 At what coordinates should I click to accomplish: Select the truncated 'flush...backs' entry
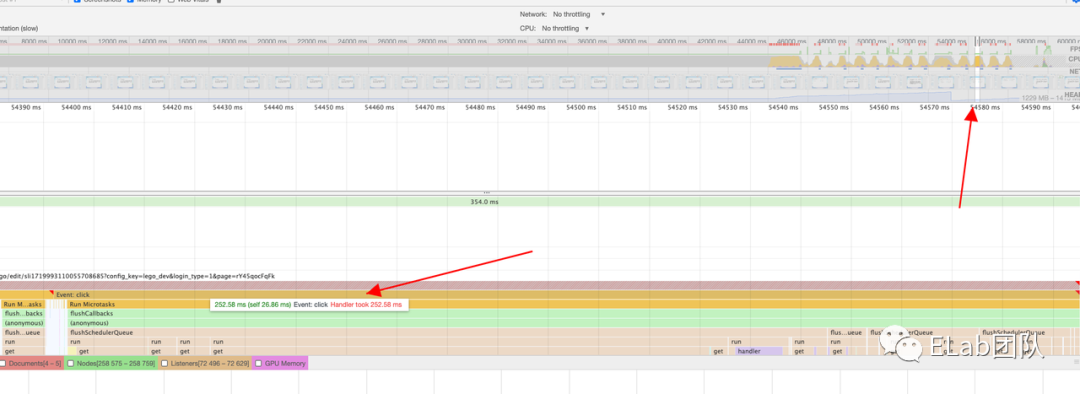[x=23, y=313]
